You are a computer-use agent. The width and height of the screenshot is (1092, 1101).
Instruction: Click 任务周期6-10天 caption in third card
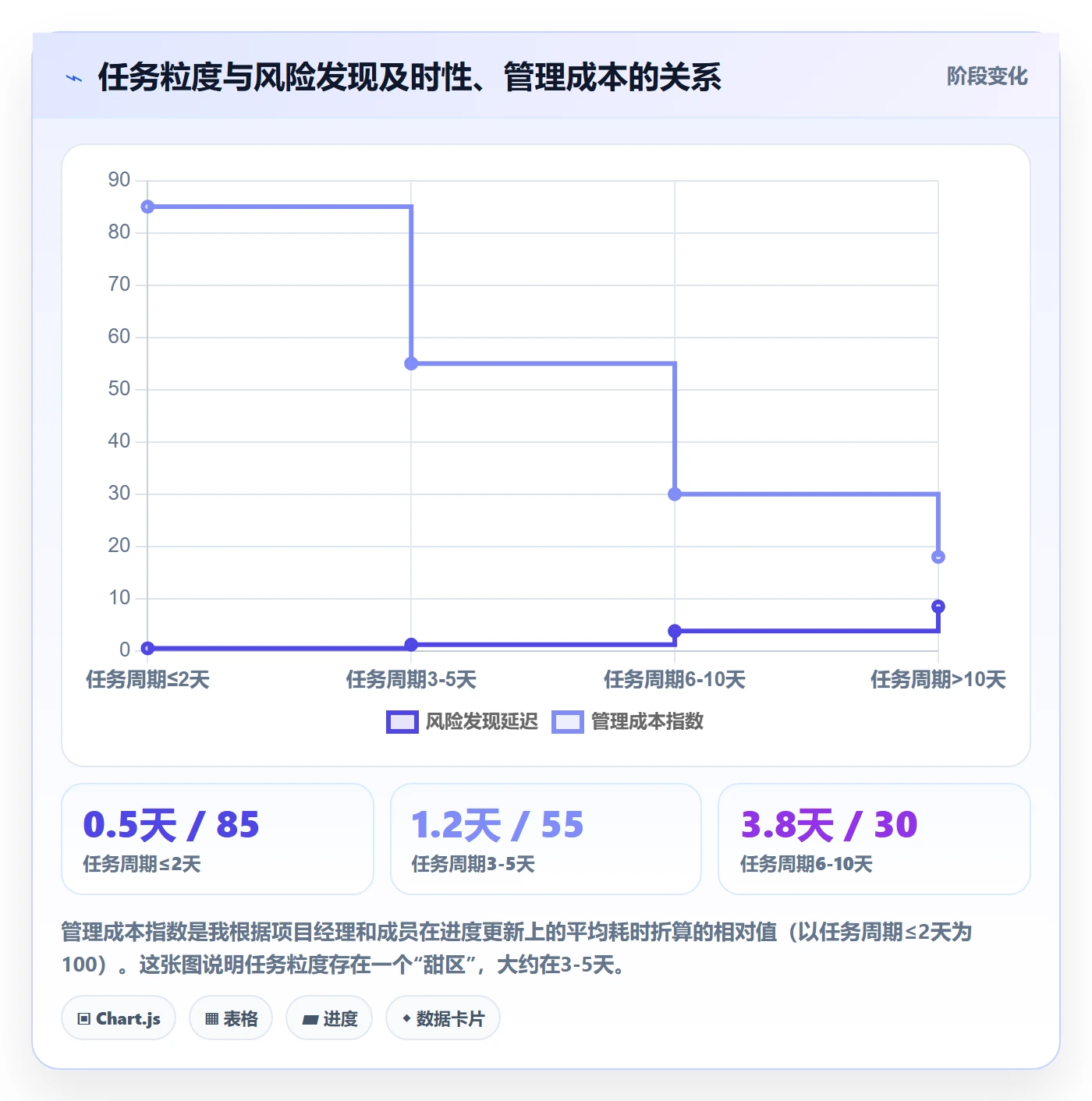(807, 865)
